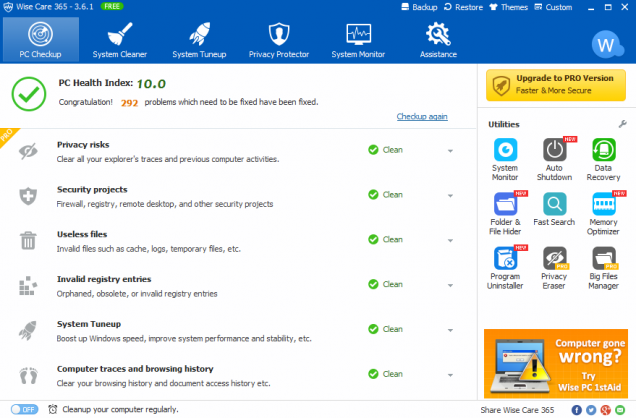Image resolution: width=636 pixels, height=418 pixels.
Task: Open the Assistance tab
Action: coord(438,39)
